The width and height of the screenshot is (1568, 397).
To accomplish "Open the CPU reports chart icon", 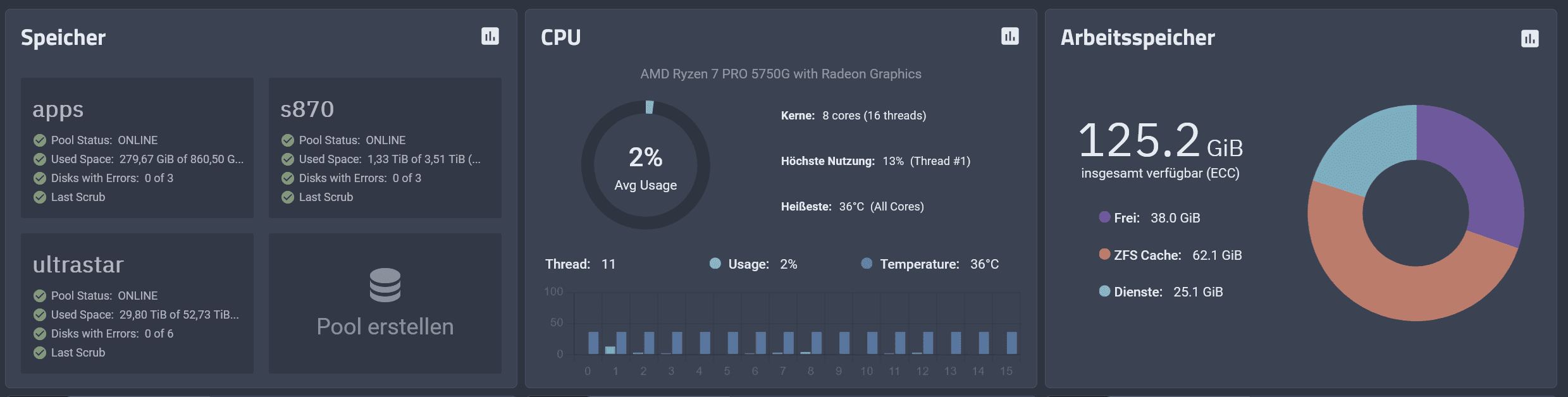I will [1009, 36].
